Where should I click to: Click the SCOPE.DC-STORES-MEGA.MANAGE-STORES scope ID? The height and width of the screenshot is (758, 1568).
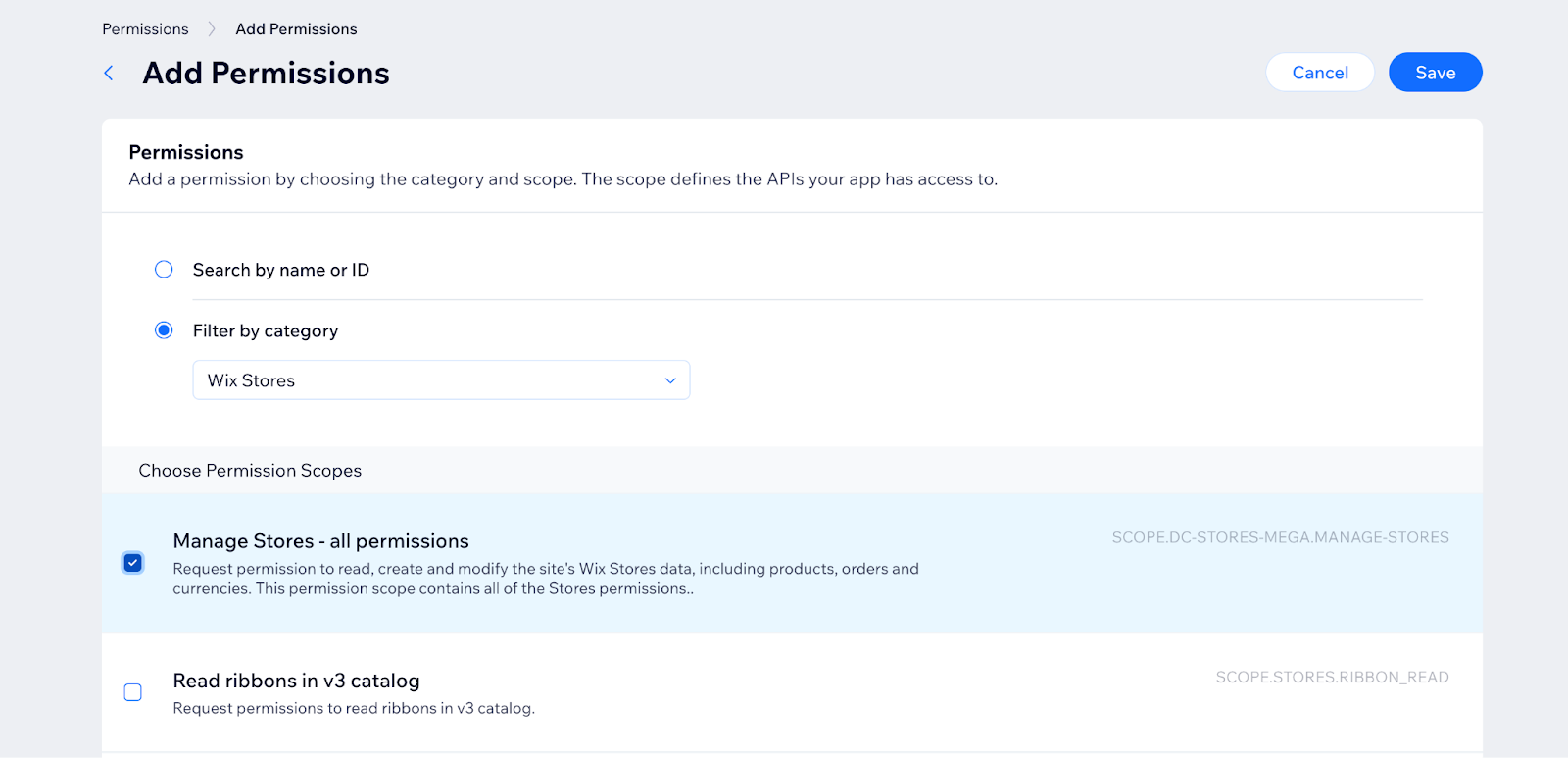[1280, 537]
